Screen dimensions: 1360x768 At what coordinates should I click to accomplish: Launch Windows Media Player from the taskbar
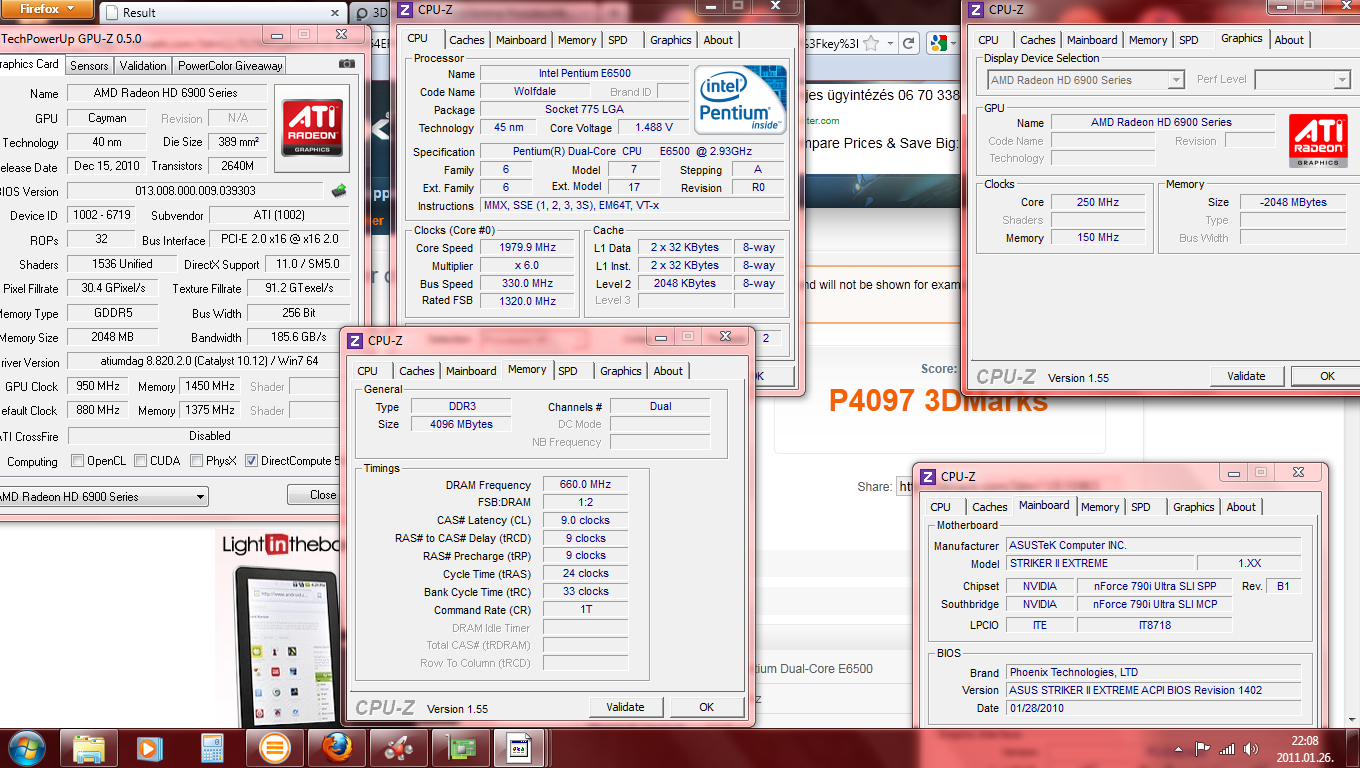click(x=149, y=747)
